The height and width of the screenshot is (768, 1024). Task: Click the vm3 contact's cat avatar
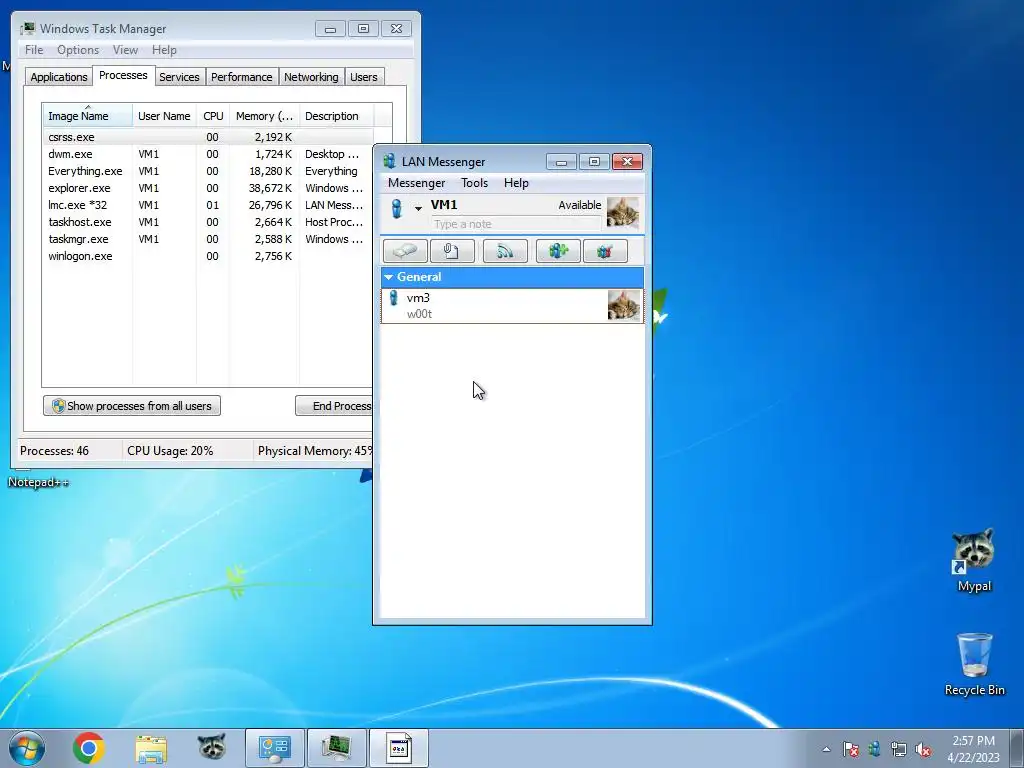(624, 306)
